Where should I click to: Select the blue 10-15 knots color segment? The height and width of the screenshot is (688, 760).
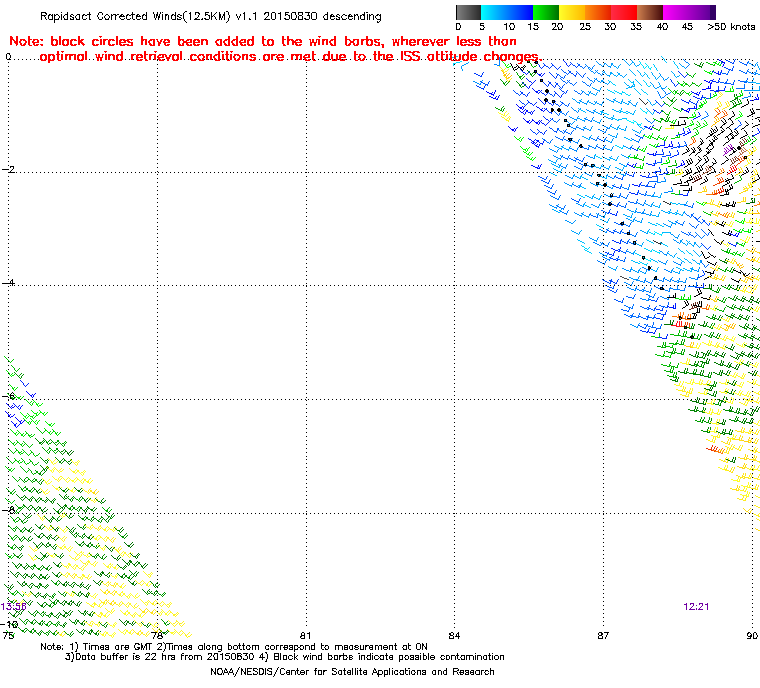coord(520,12)
